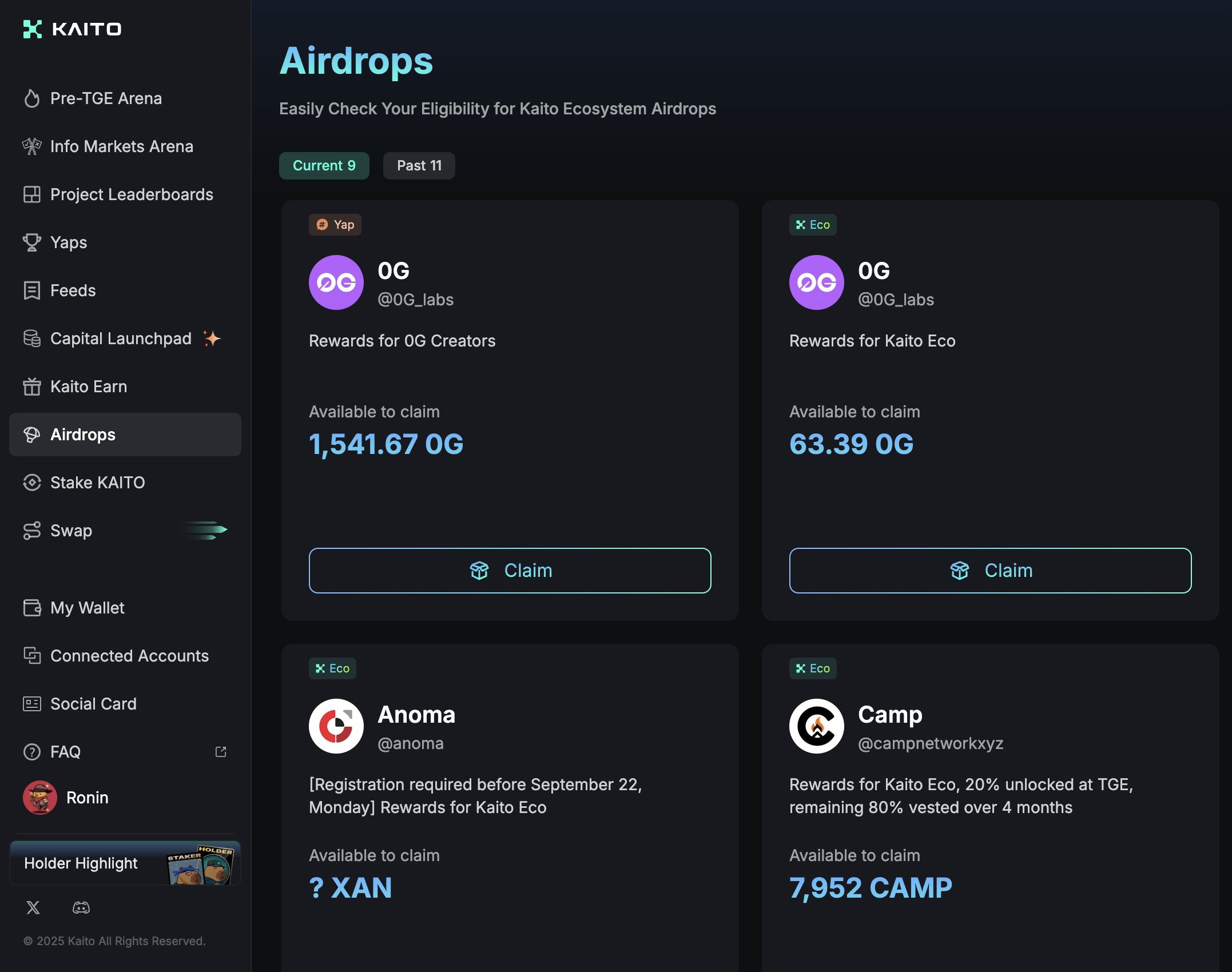Click the Kaito Earn gift icon
This screenshot has width=1232, height=972.
[x=33, y=387]
